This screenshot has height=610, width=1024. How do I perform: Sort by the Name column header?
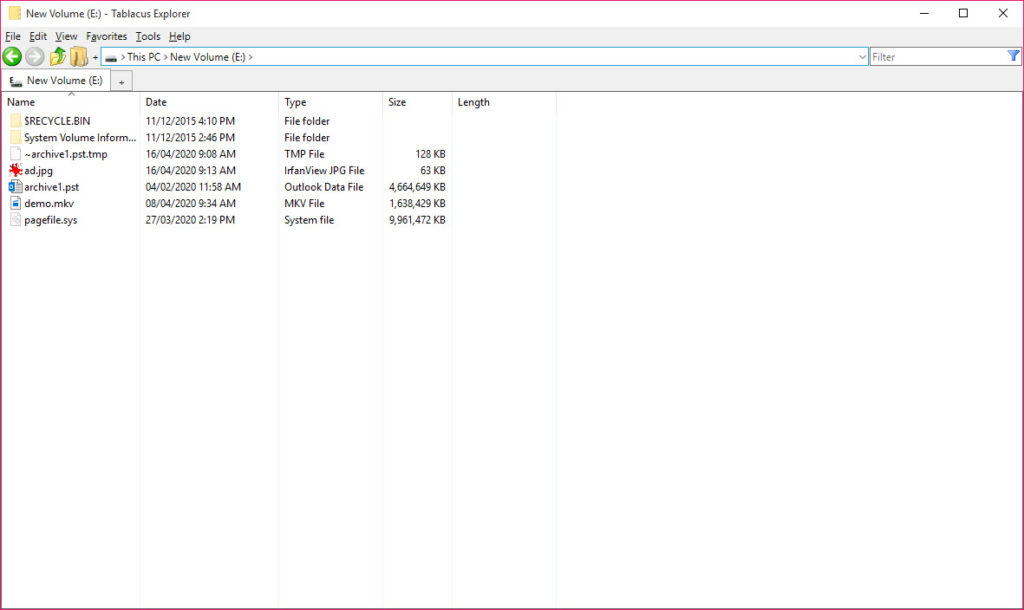click(71, 102)
